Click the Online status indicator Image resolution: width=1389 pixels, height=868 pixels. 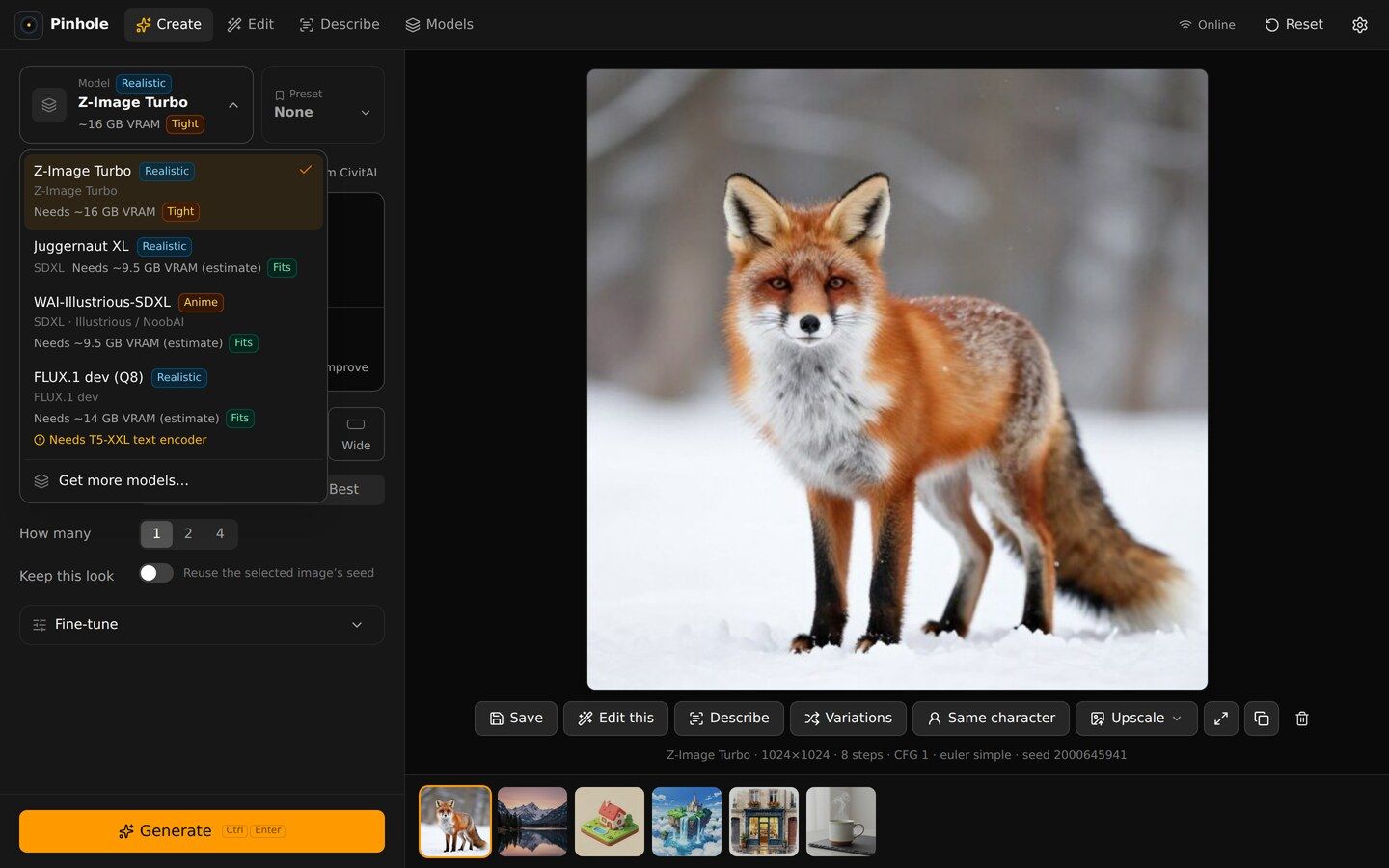1207,25
